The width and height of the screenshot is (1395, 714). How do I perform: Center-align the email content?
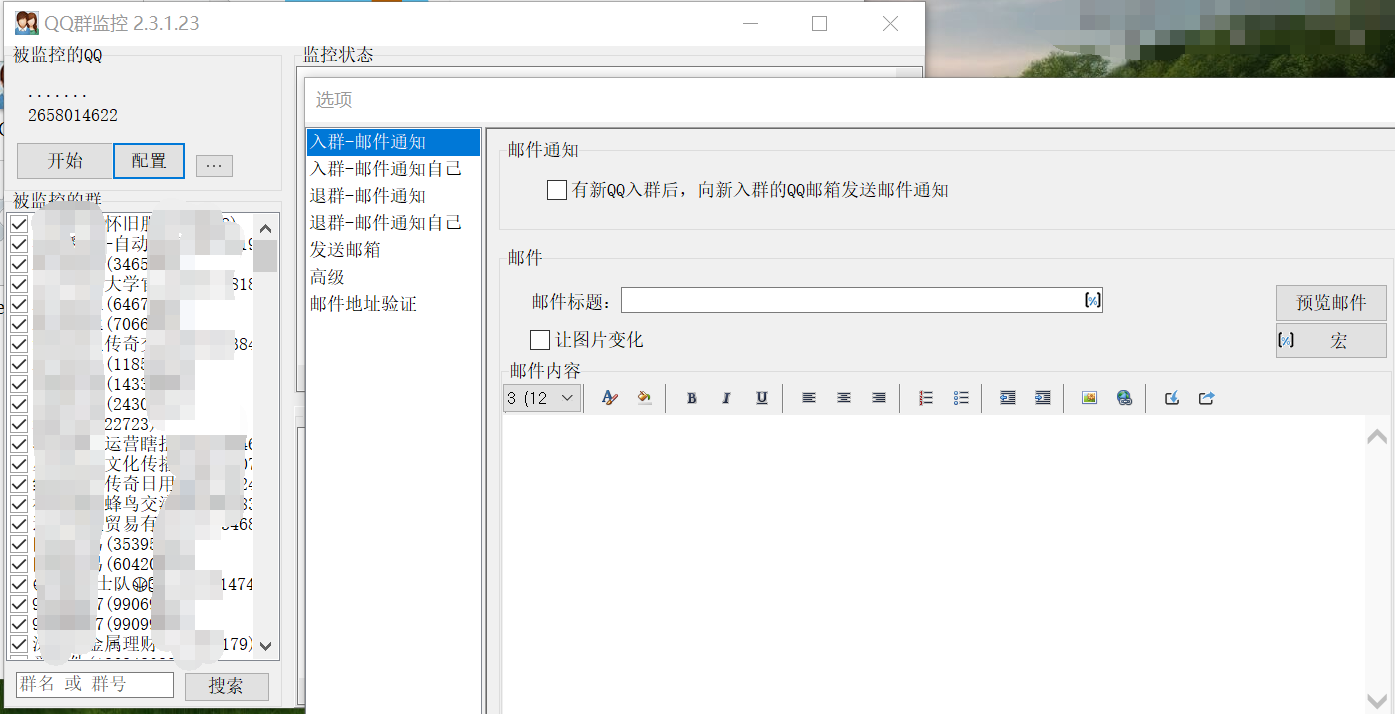(843, 398)
